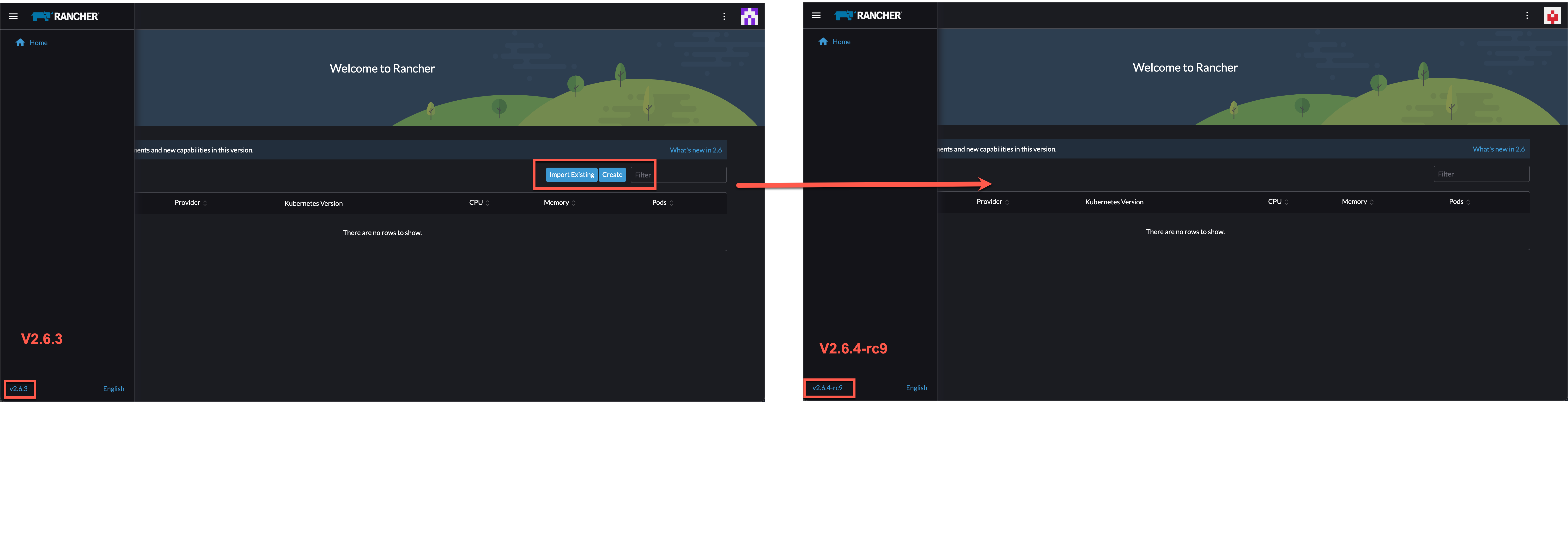Click the Home icon in the v2.6.3 sidebar
Viewport: 1568px width, 535px height.
pos(20,42)
